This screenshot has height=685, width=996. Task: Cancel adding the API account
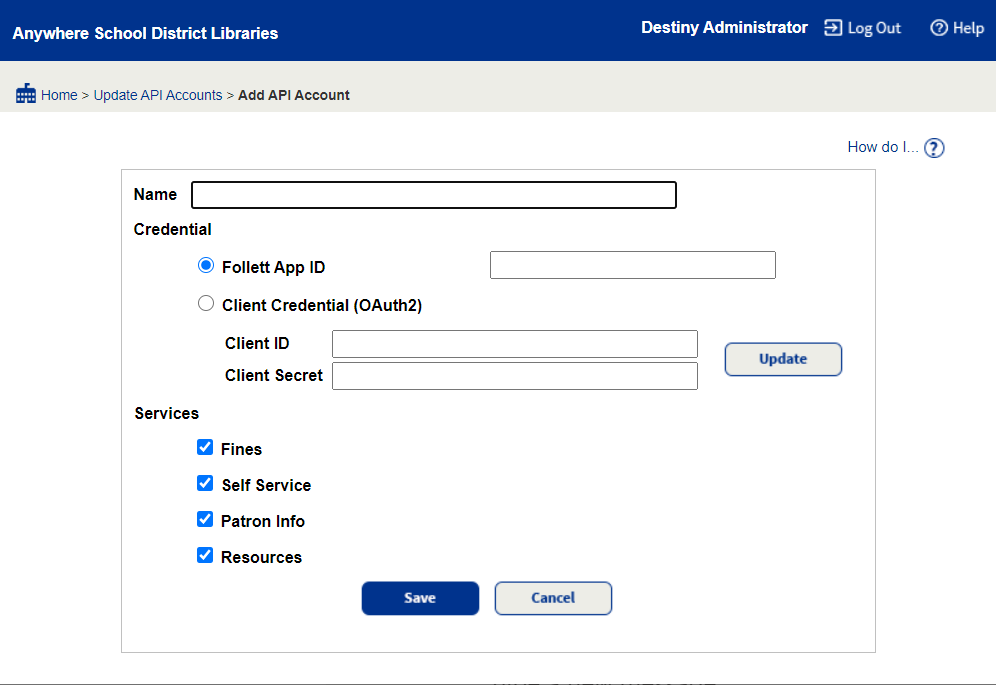pyautogui.click(x=553, y=598)
